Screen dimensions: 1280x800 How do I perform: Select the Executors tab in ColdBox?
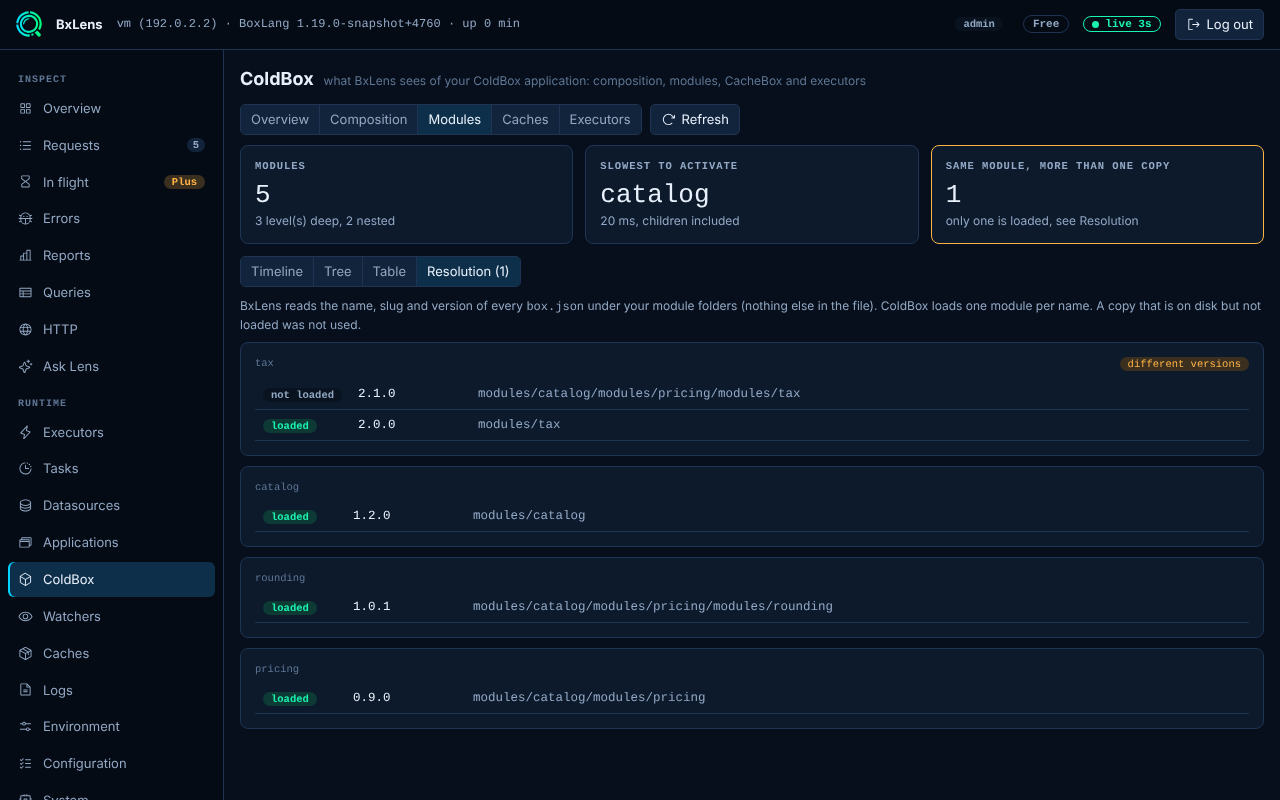(x=600, y=119)
